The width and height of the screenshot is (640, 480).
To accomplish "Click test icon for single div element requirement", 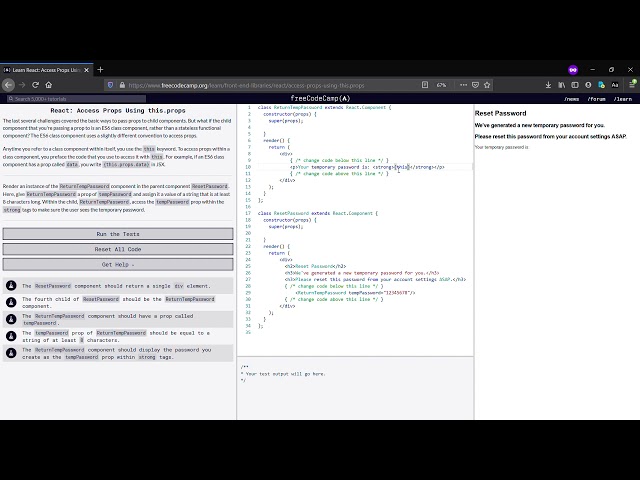I will (x=11, y=286).
